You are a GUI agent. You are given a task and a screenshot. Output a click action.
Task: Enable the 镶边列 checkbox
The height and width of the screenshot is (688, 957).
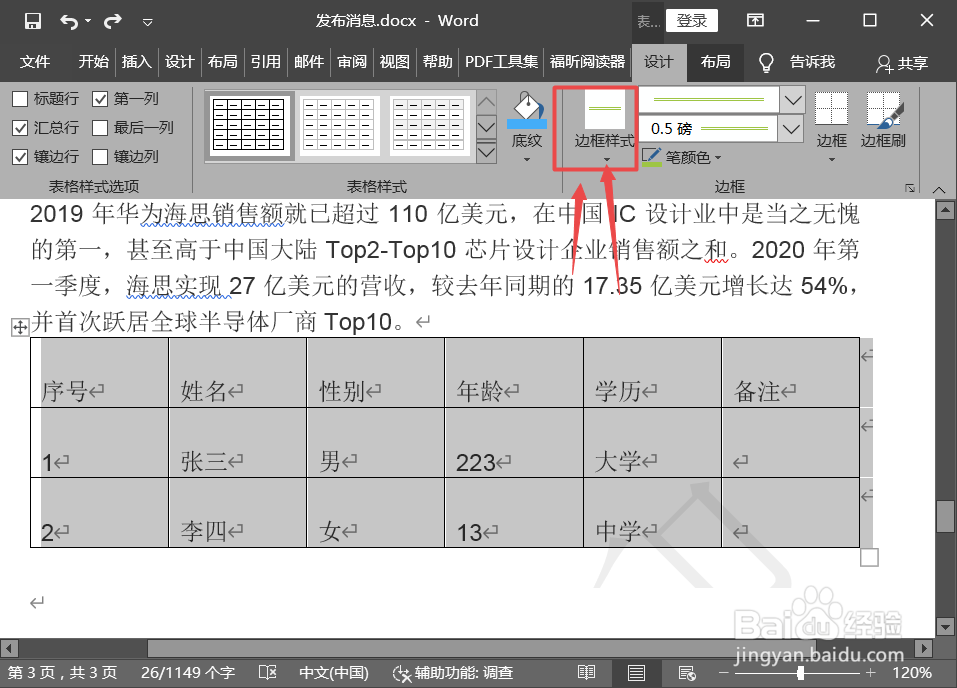(100, 157)
